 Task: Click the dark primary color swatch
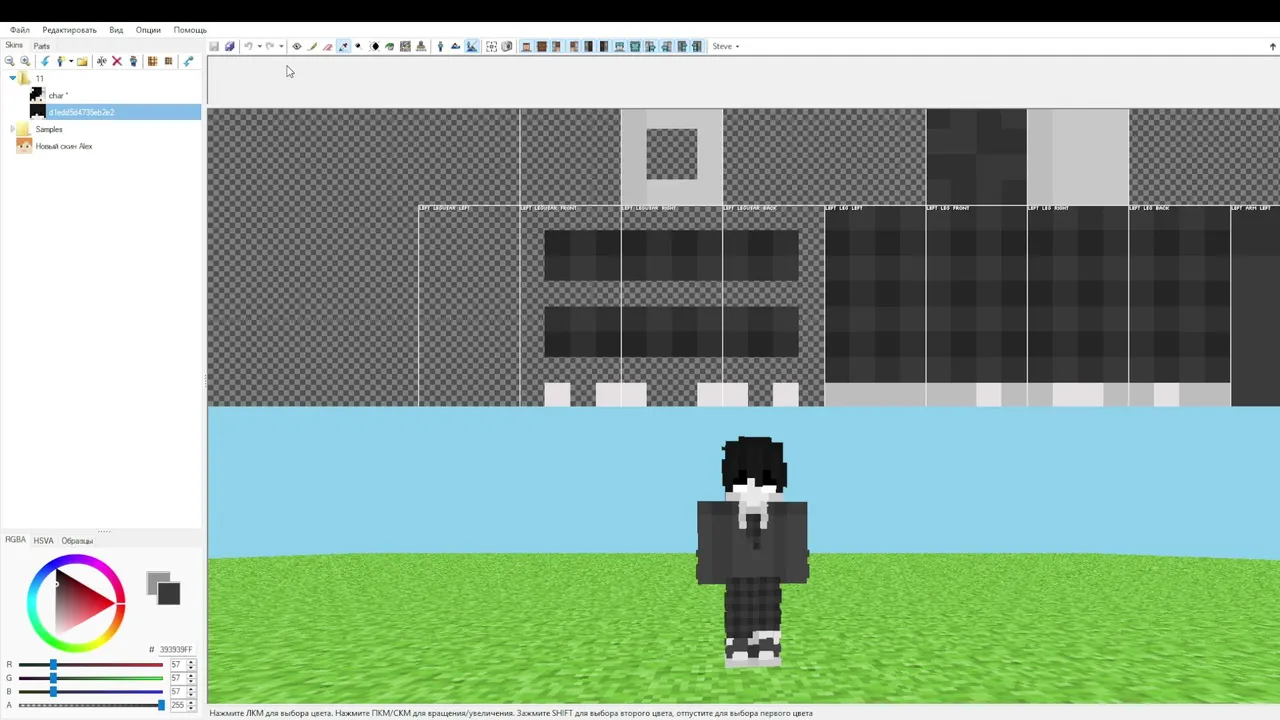[x=168, y=594]
